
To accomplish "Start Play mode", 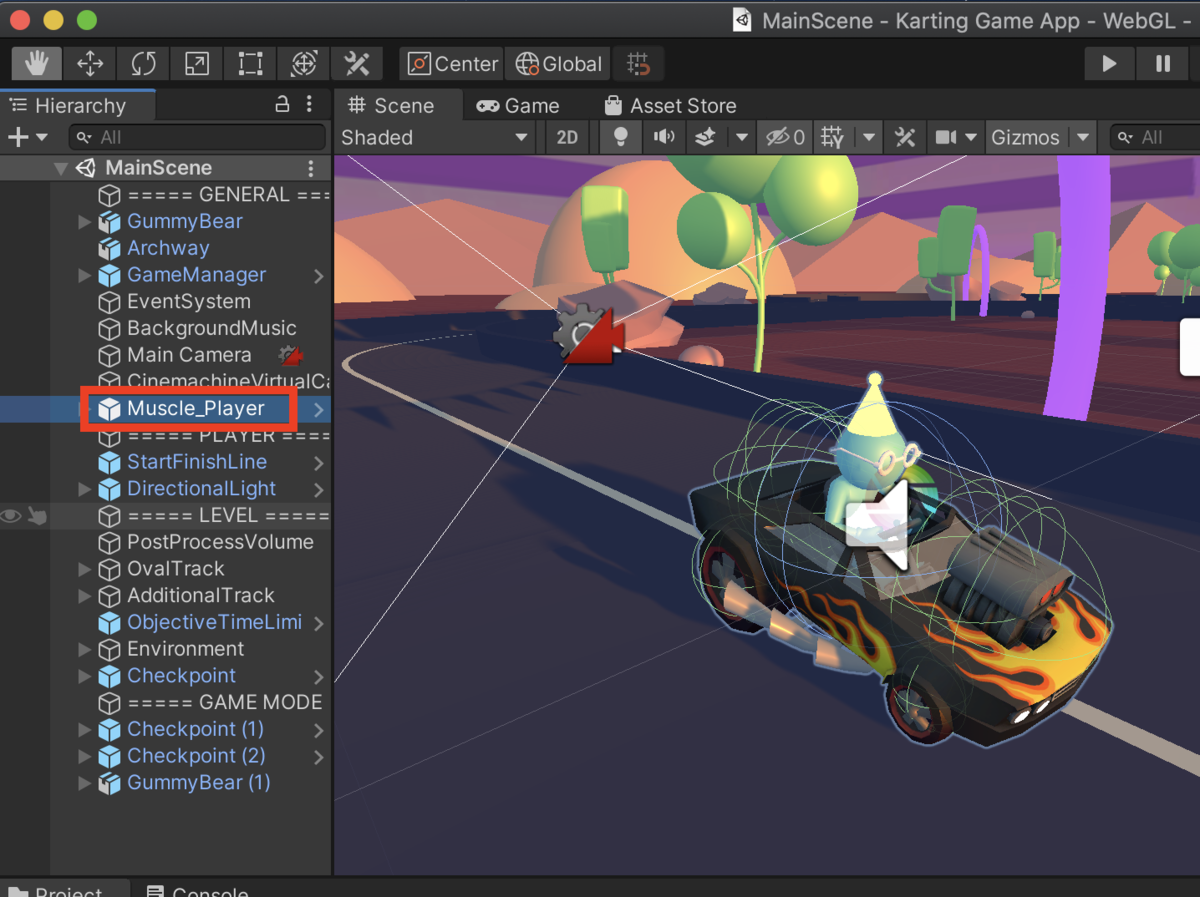I will point(1109,64).
